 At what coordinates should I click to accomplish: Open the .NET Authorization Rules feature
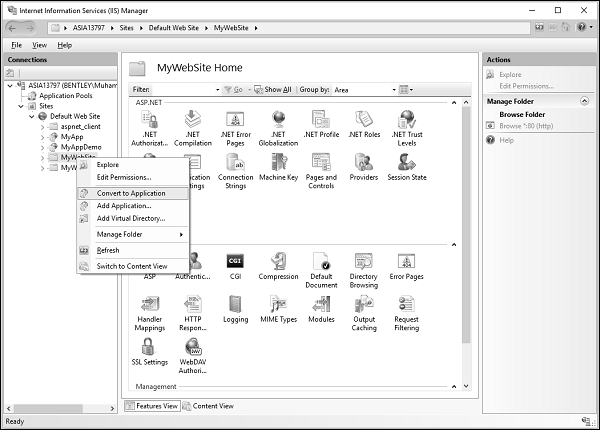[150, 128]
